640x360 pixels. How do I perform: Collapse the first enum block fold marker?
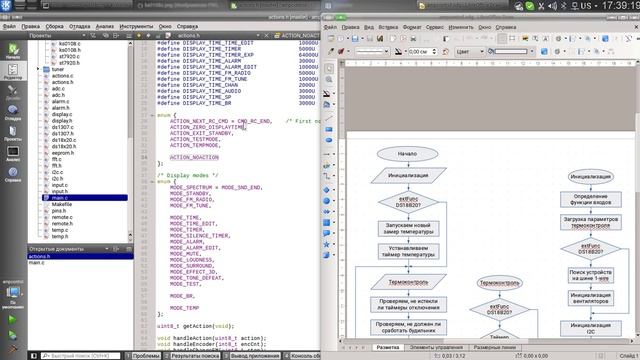[x=153, y=116]
